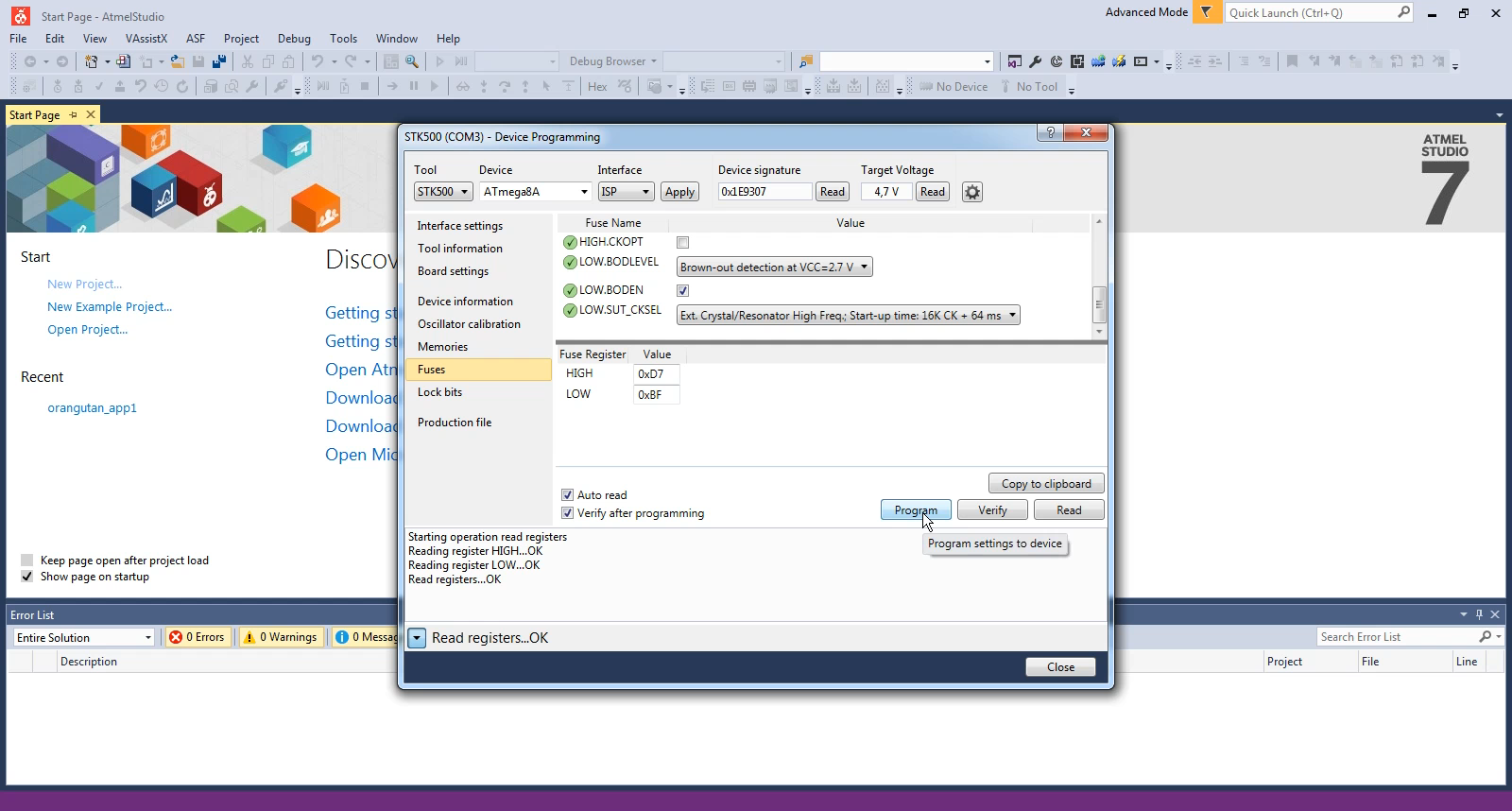This screenshot has width=1512, height=811.
Task: Uncheck Show page on startup
Action: tap(27, 577)
